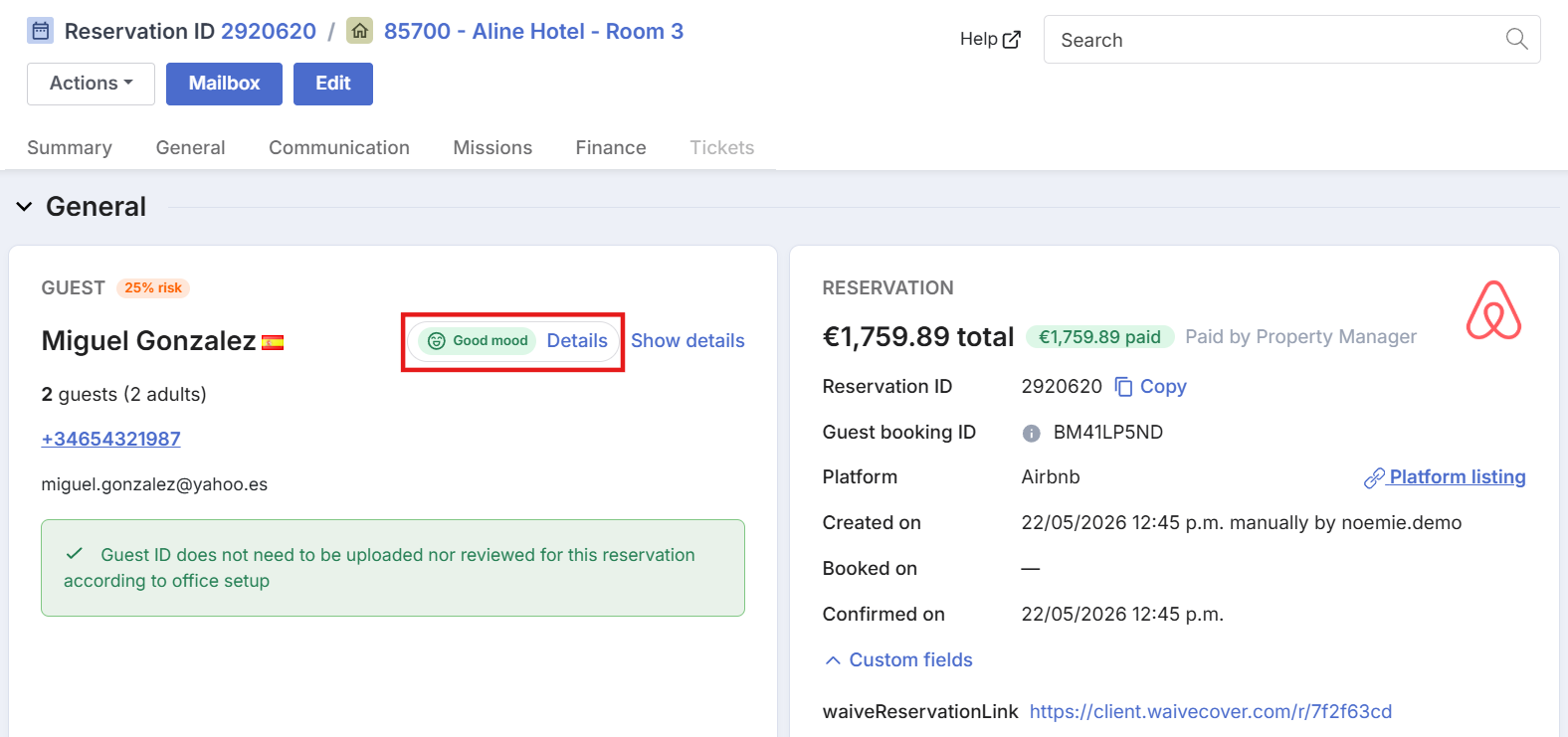1568x737 pixels.
Task: Click mood Details link
Action: 577,340
